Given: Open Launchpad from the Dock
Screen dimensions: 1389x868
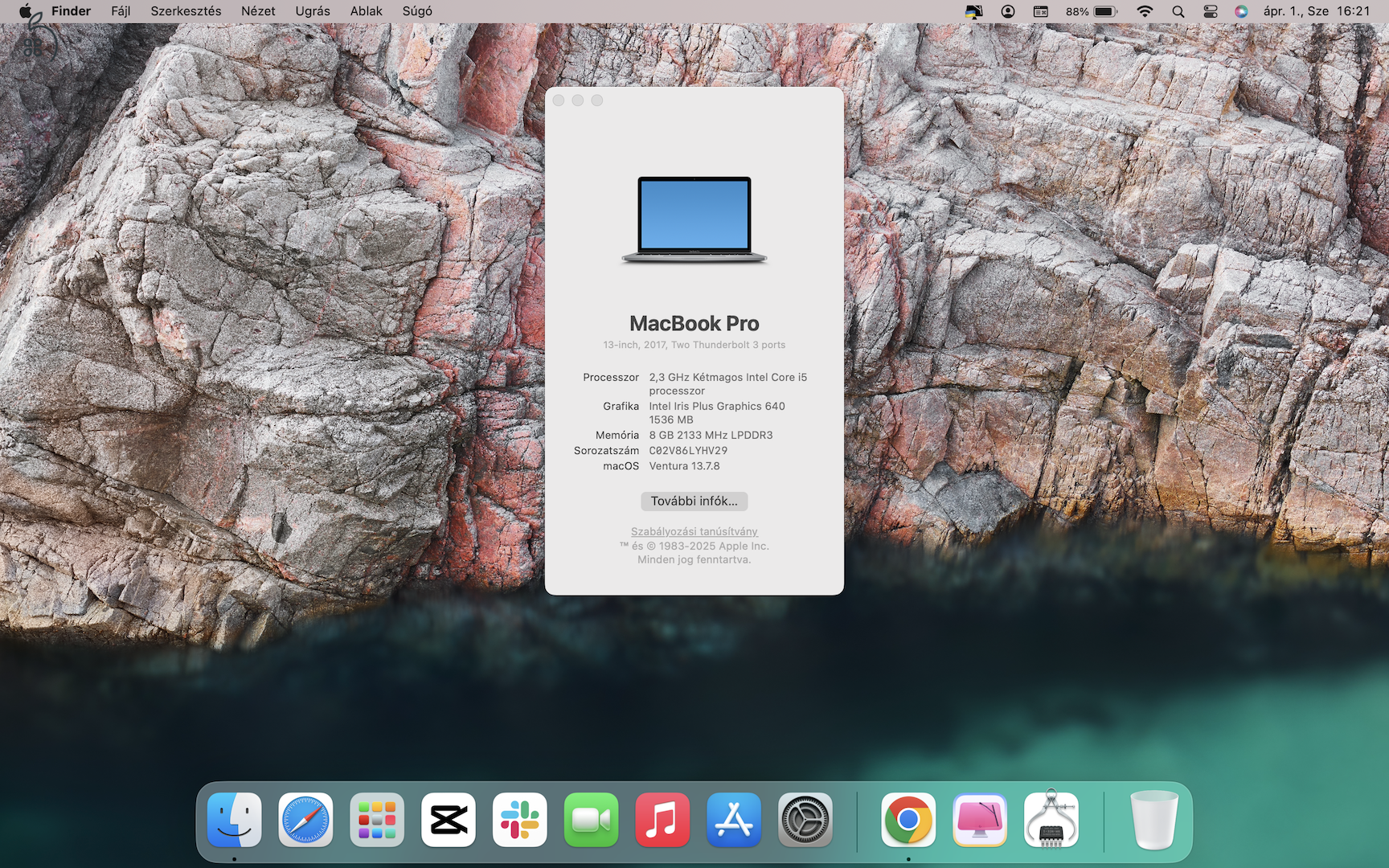Looking at the screenshot, I should coord(376,820).
